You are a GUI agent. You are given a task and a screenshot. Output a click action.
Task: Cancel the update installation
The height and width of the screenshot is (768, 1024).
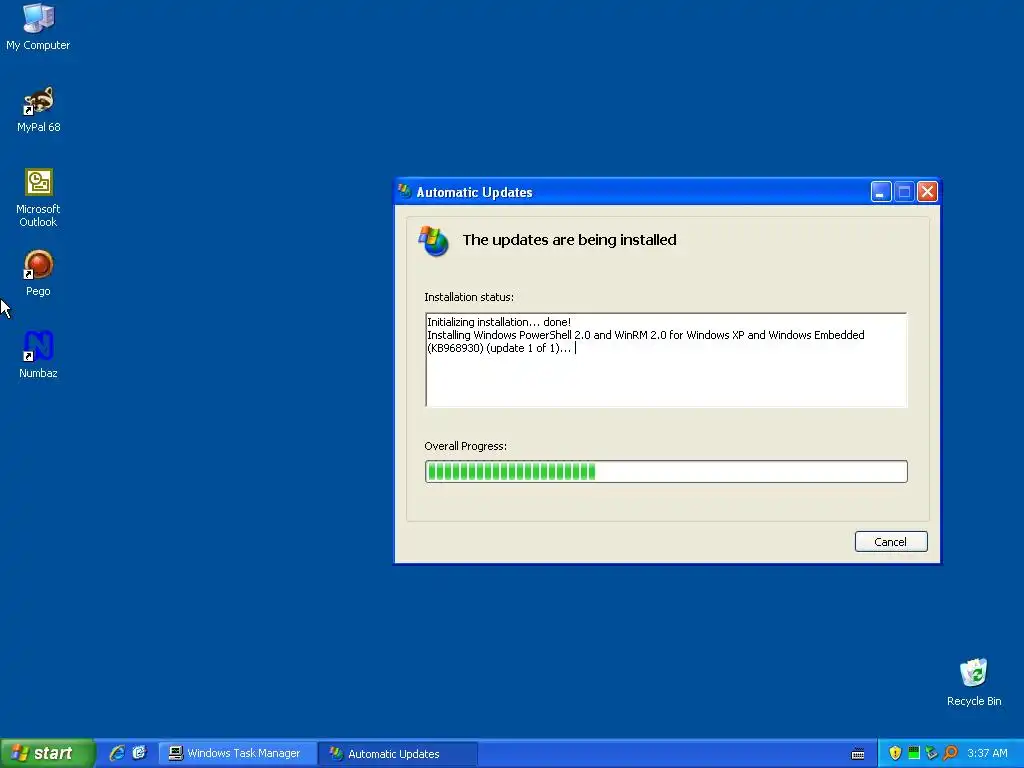pyautogui.click(x=891, y=541)
